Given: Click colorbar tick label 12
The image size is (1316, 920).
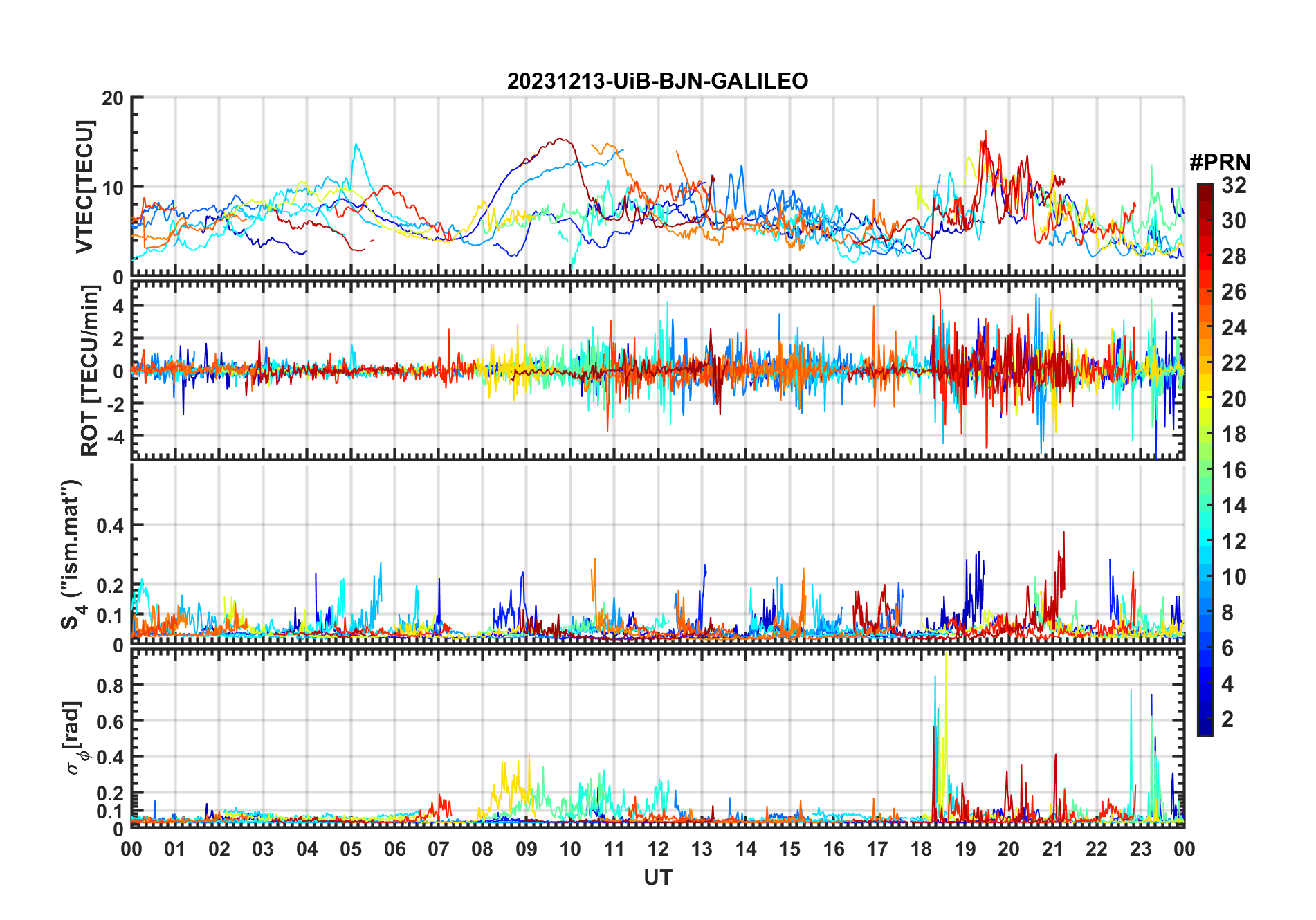Looking at the screenshot, I should [1234, 542].
